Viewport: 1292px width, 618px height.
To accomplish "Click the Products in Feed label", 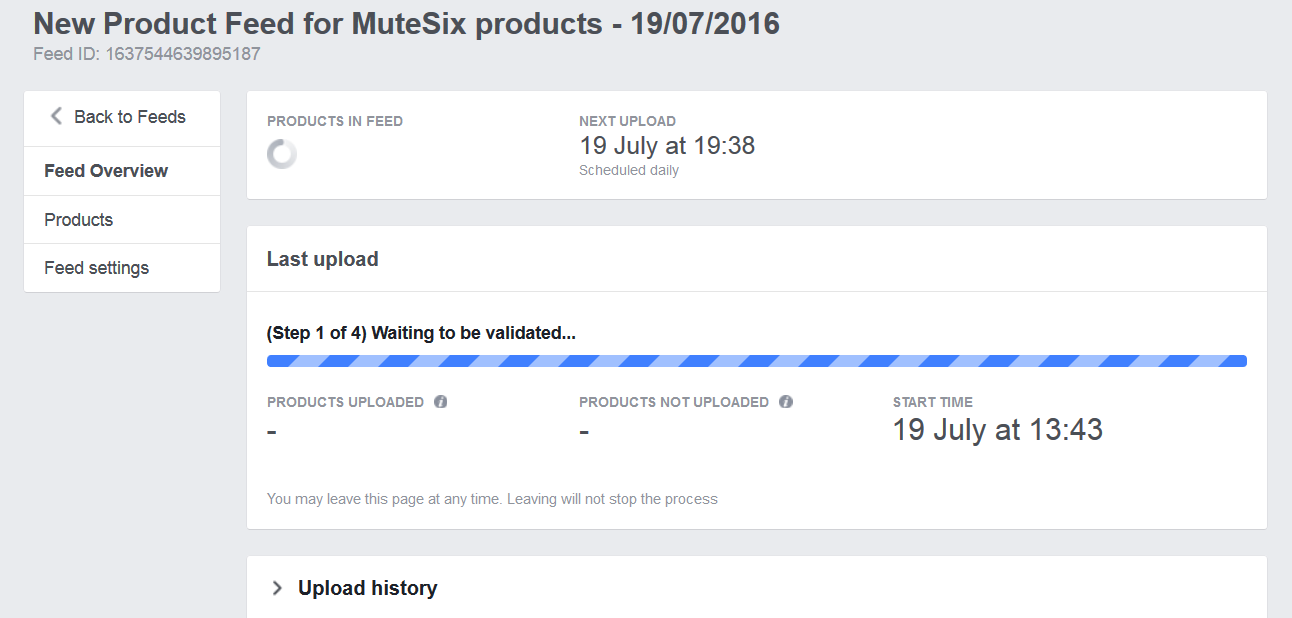I will [x=335, y=121].
